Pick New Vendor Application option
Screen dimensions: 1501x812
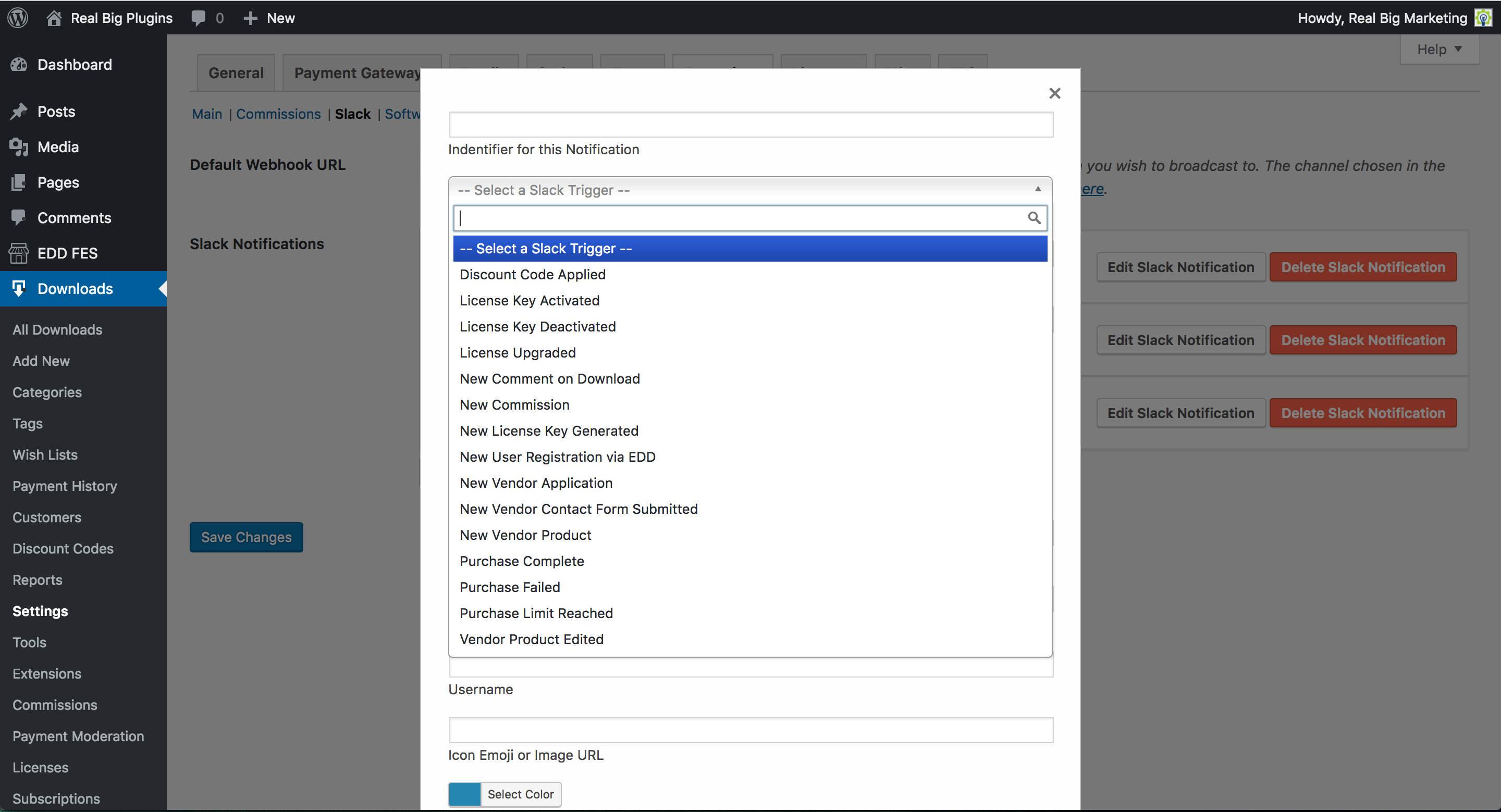(x=535, y=483)
